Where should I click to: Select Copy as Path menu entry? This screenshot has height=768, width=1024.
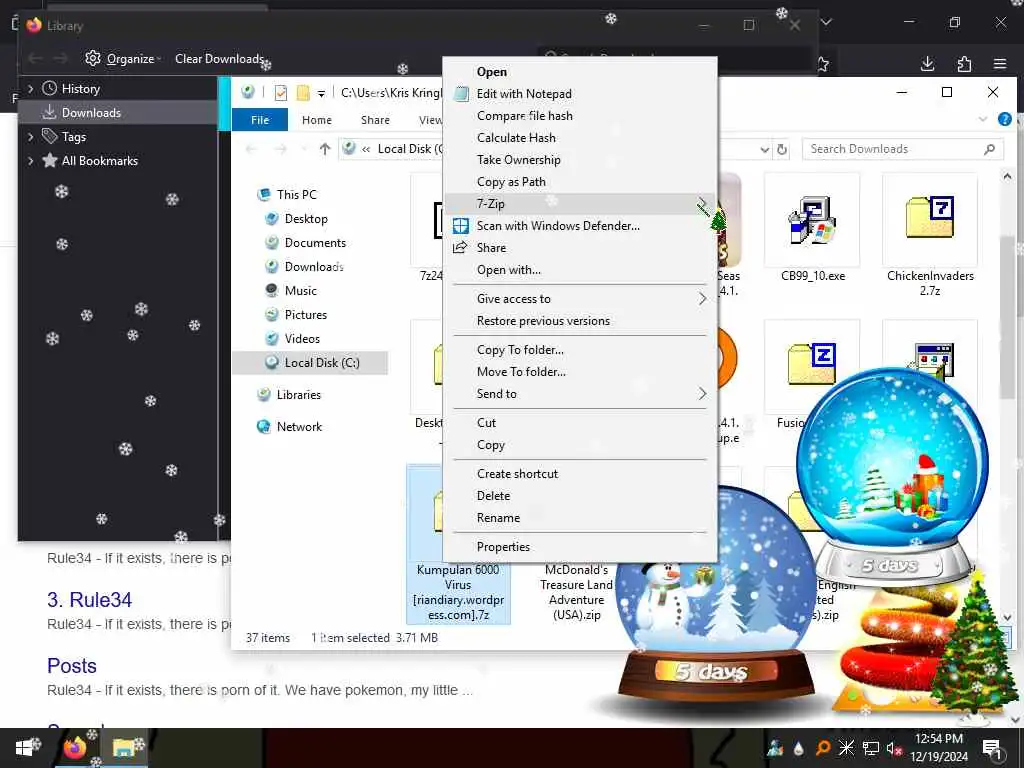[511, 182]
